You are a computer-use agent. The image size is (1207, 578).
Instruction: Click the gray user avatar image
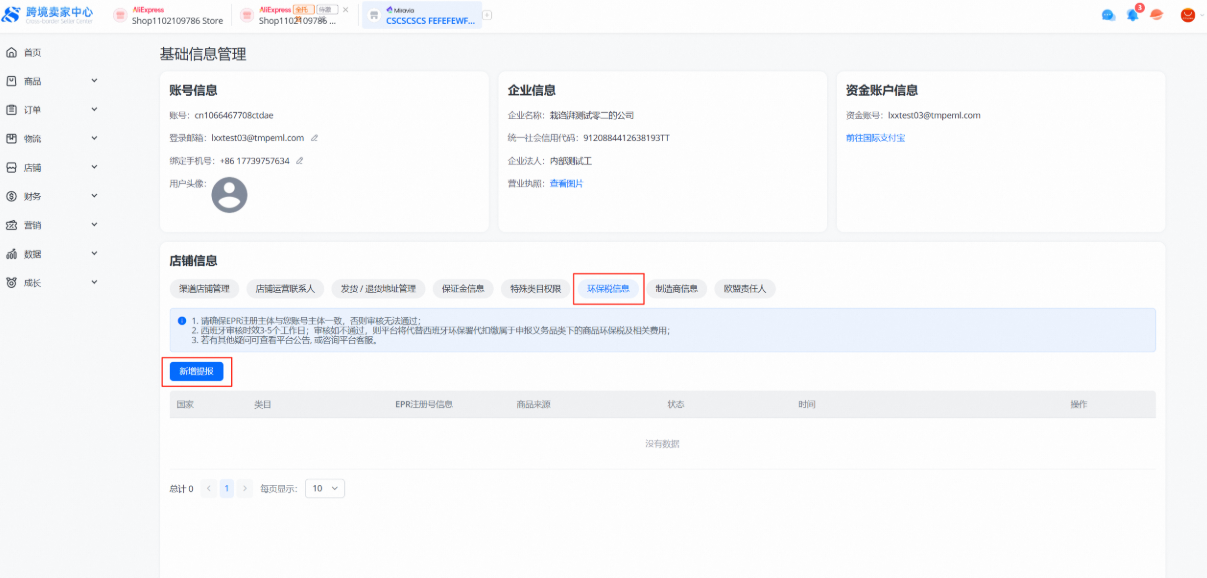(230, 194)
